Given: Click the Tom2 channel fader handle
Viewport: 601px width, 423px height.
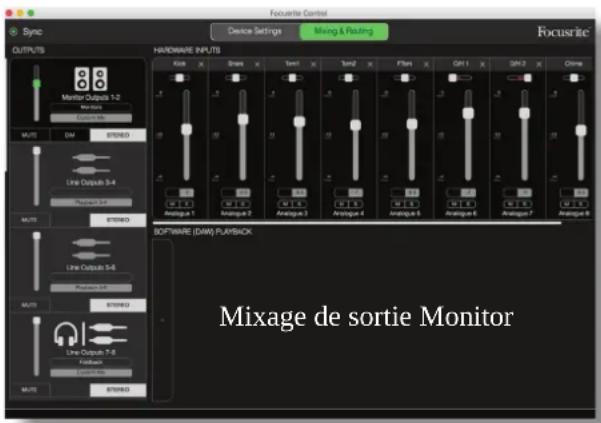Looking at the screenshot, I should (356, 125).
